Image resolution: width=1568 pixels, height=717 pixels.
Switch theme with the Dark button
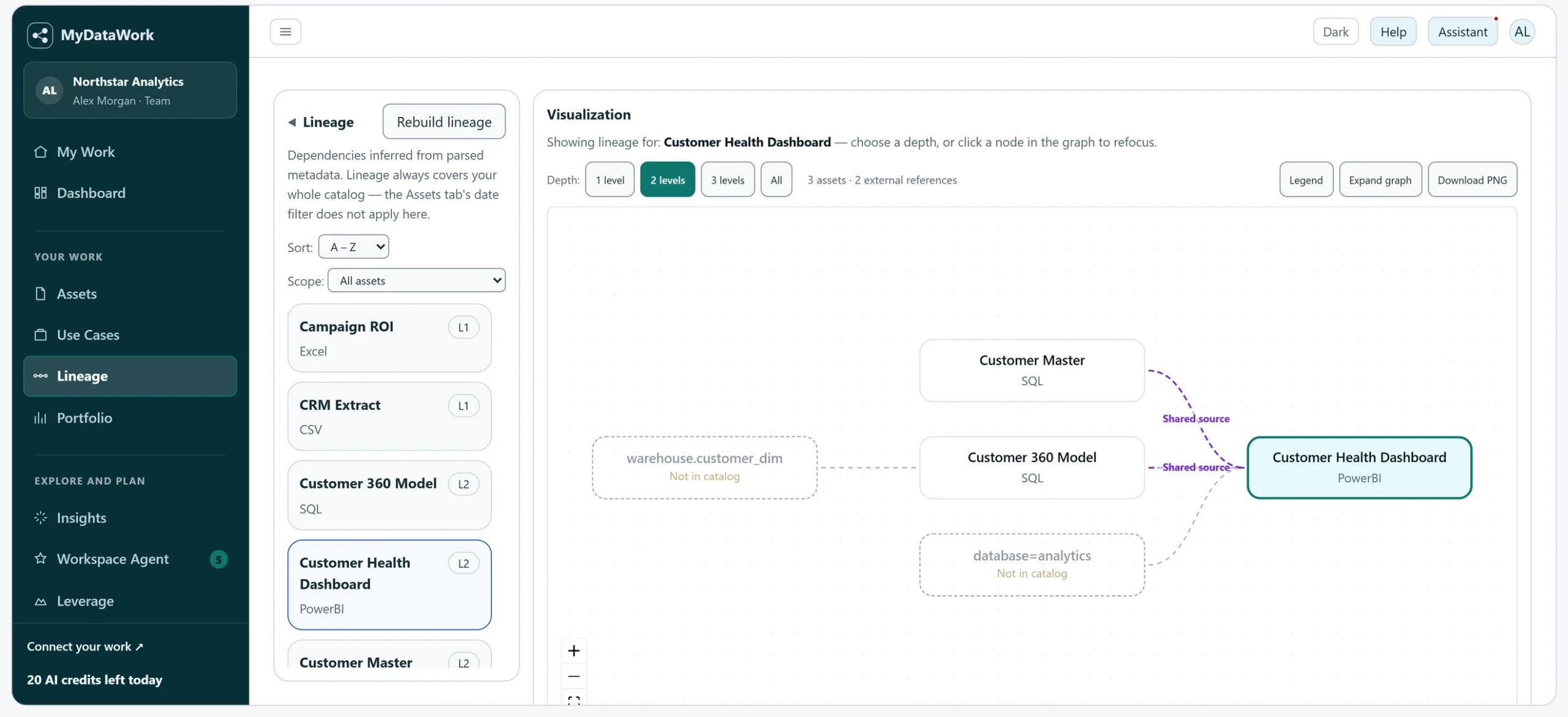tap(1336, 32)
